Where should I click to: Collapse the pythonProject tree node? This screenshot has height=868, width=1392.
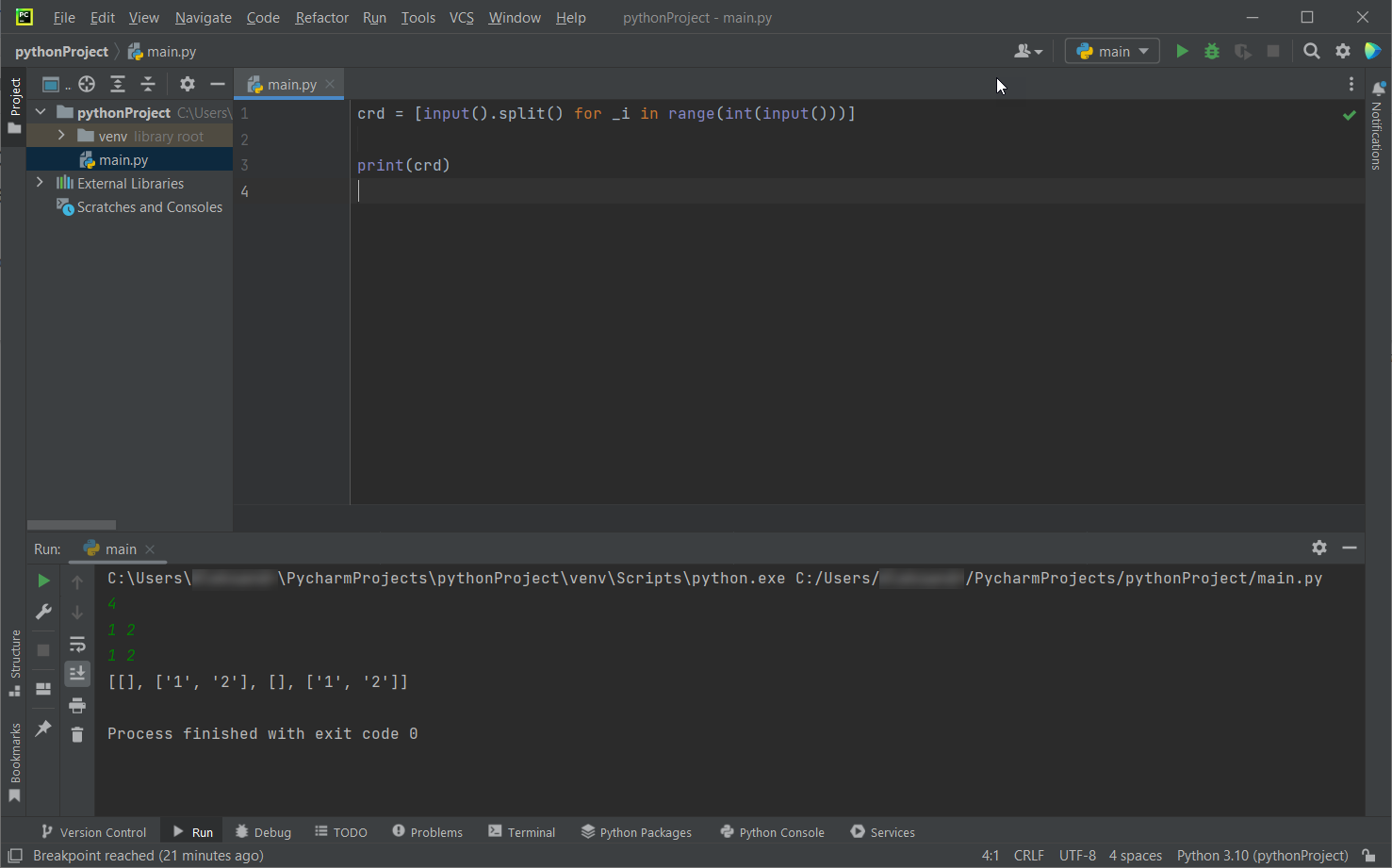(x=41, y=112)
